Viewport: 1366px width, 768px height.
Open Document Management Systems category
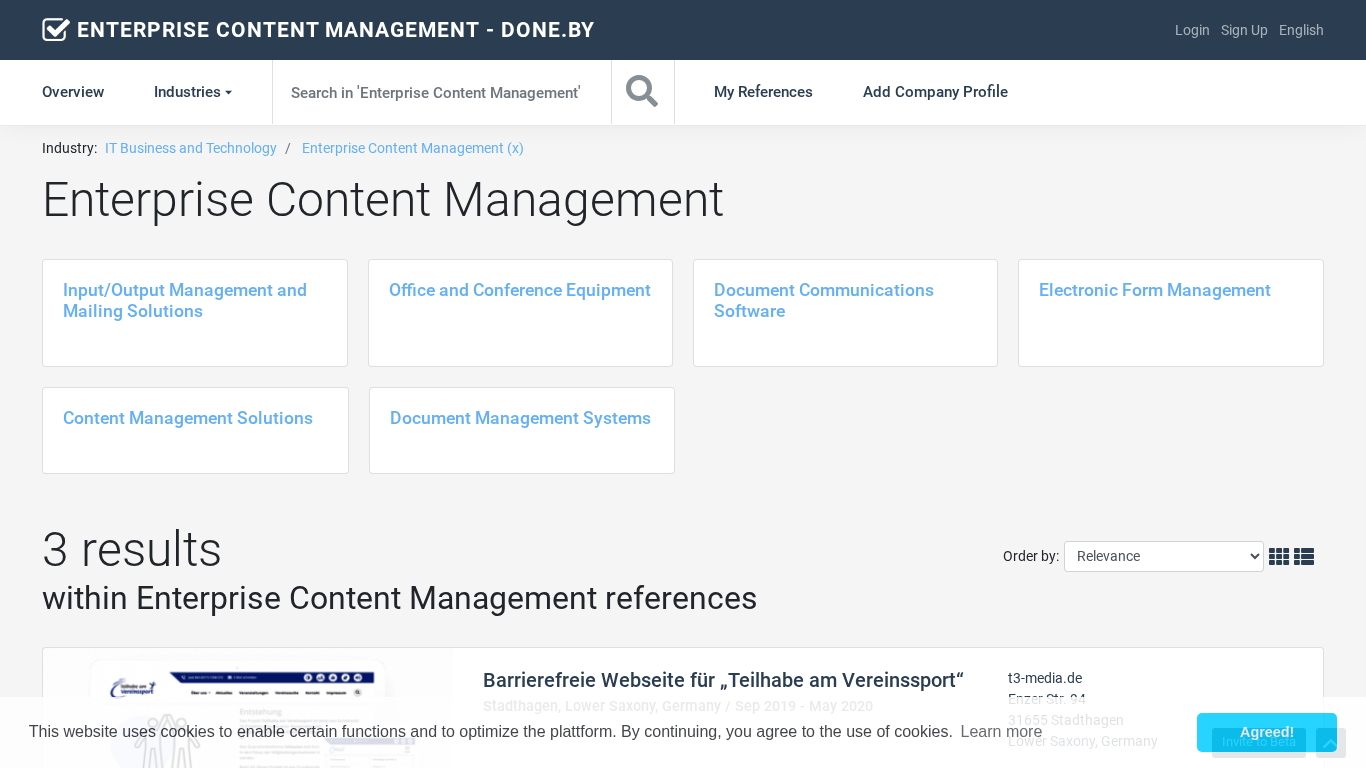pos(520,418)
